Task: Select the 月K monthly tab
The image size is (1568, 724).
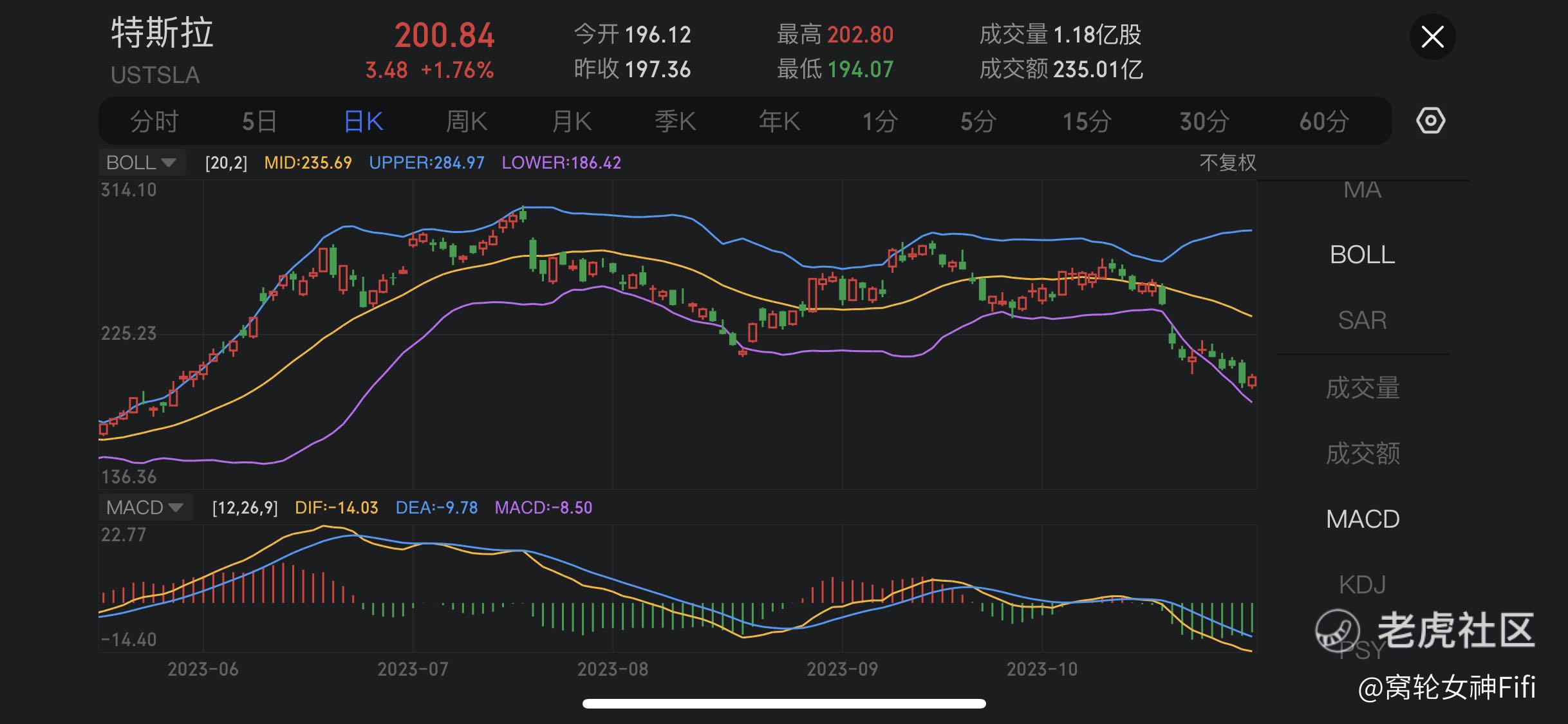Action: 572,121
